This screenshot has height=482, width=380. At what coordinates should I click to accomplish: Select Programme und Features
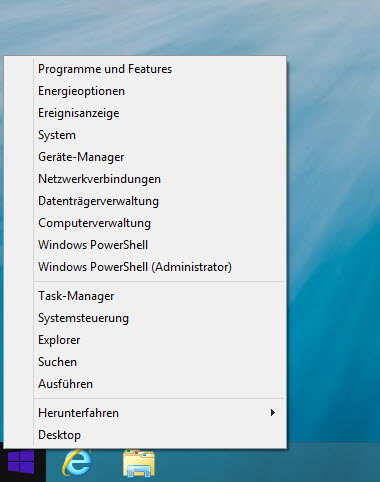pyautogui.click(x=105, y=69)
